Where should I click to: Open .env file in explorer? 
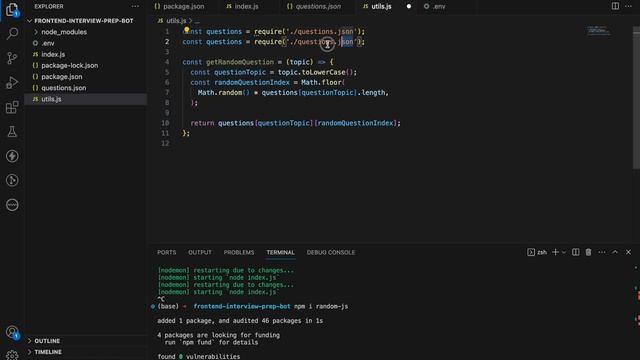tap(48, 43)
